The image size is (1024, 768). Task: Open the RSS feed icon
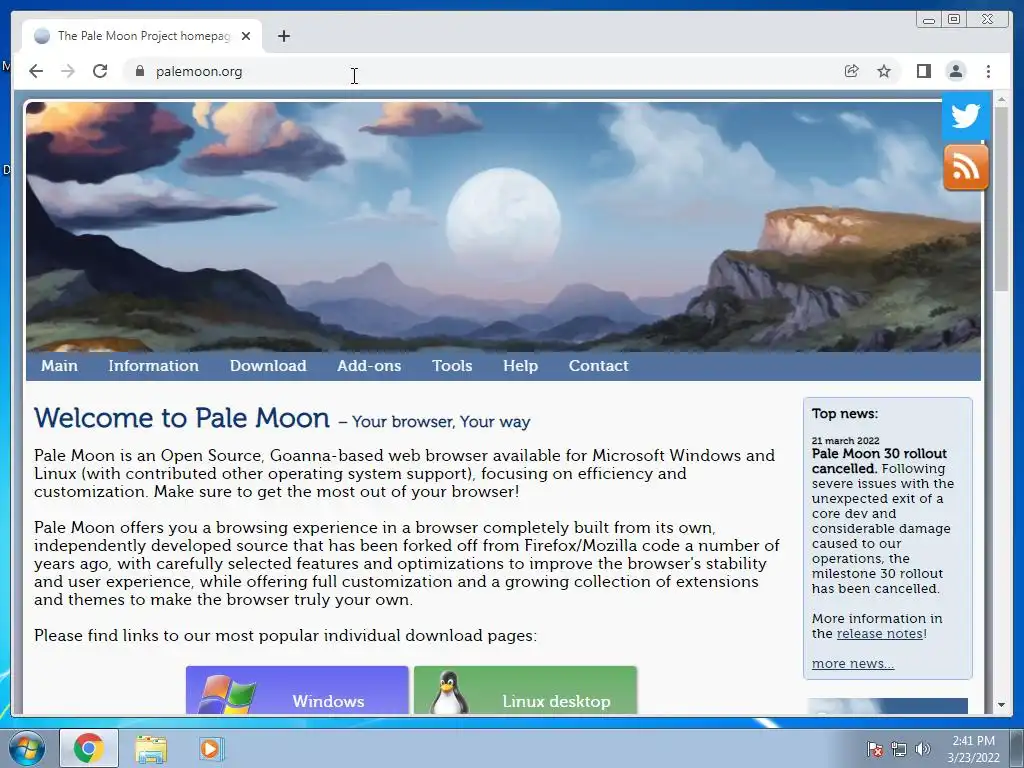[965, 168]
